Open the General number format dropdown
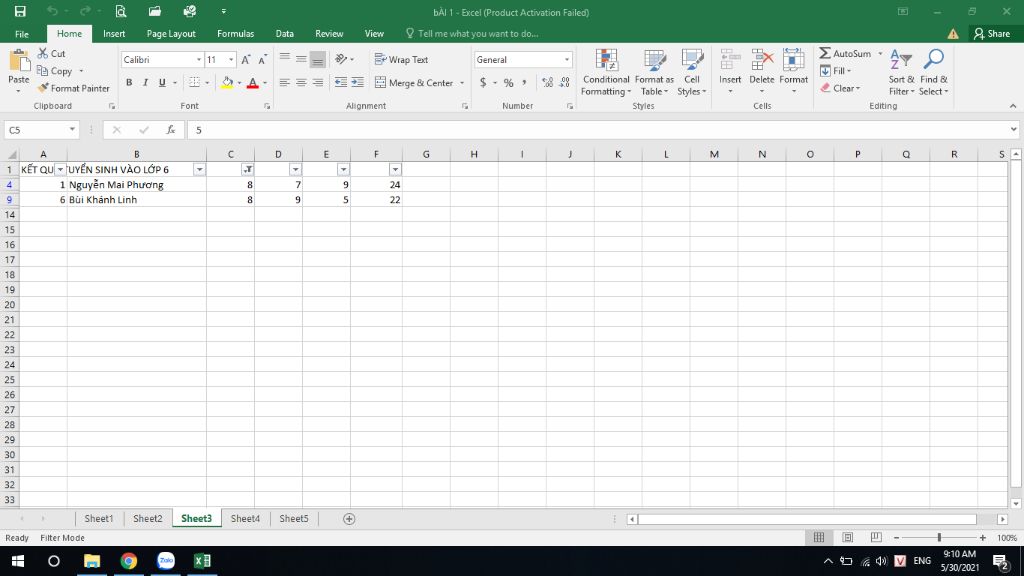 pyautogui.click(x=566, y=59)
